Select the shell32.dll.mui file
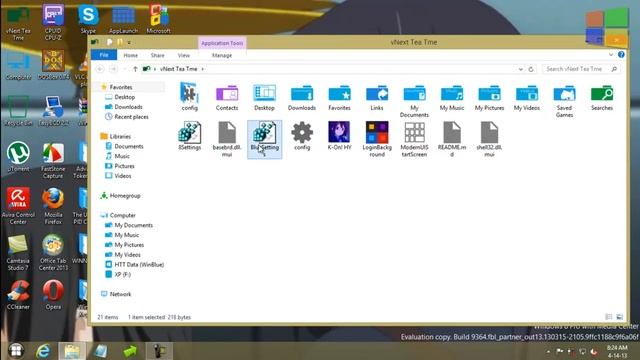 (489, 140)
